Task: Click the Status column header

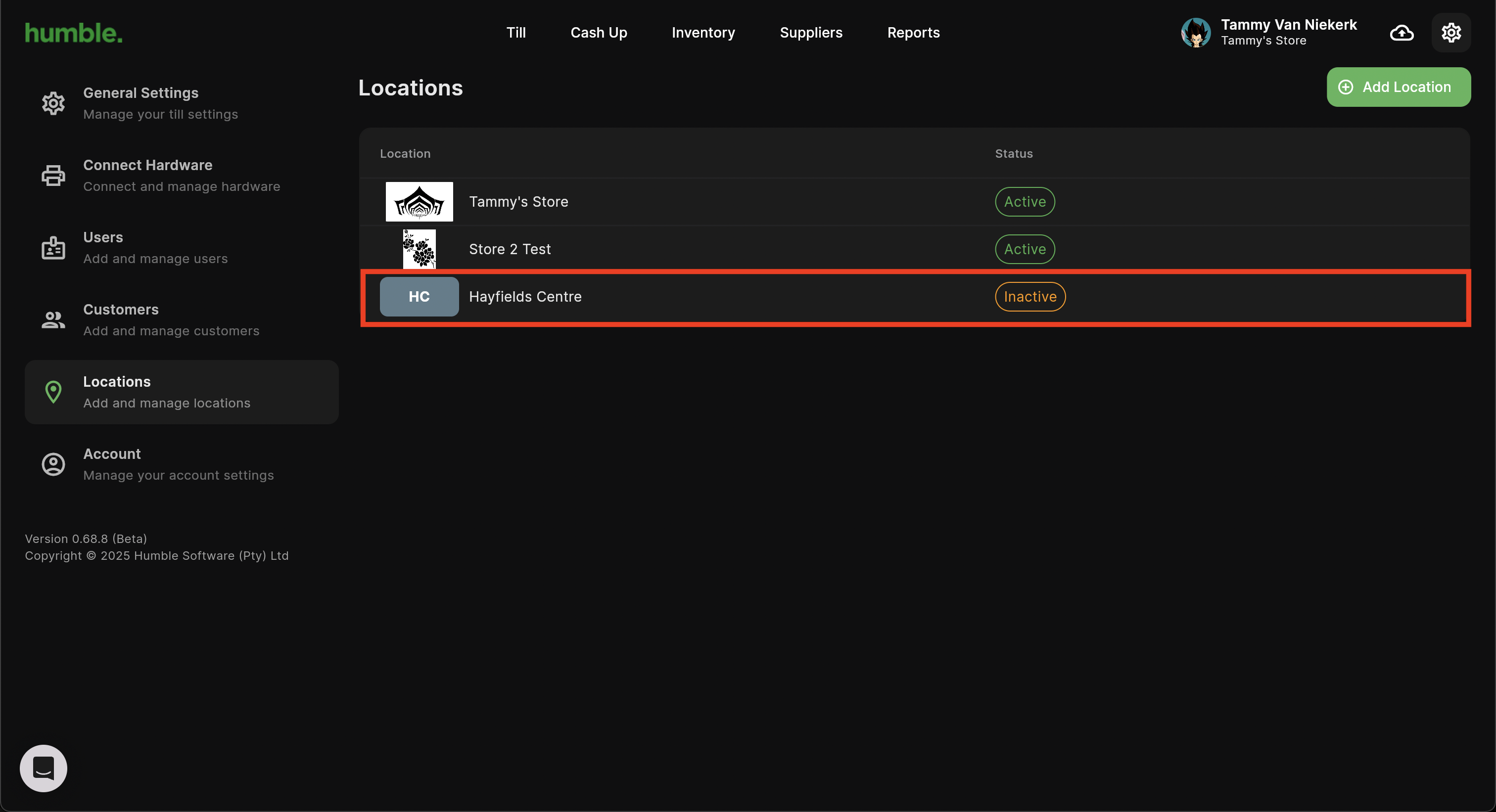Action: 1013,153
